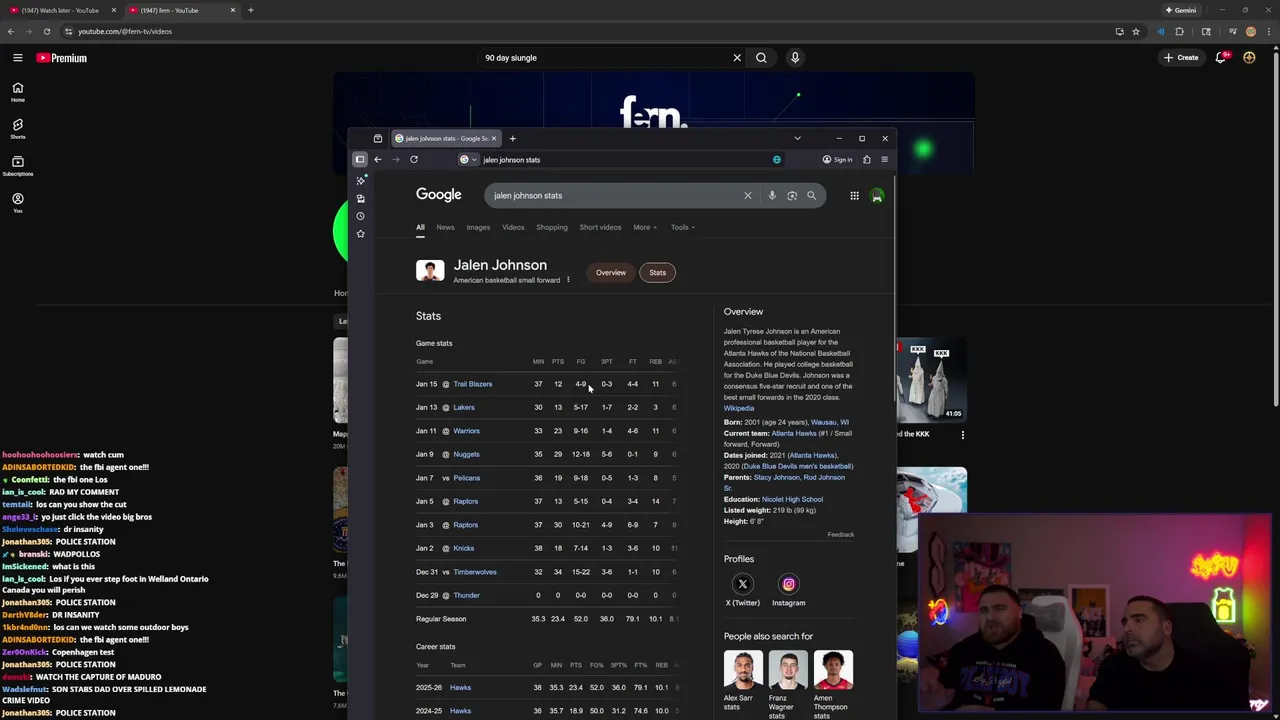The height and width of the screenshot is (720, 1280).
Task: Open the Google apps grid
Action: pos(854,196)
